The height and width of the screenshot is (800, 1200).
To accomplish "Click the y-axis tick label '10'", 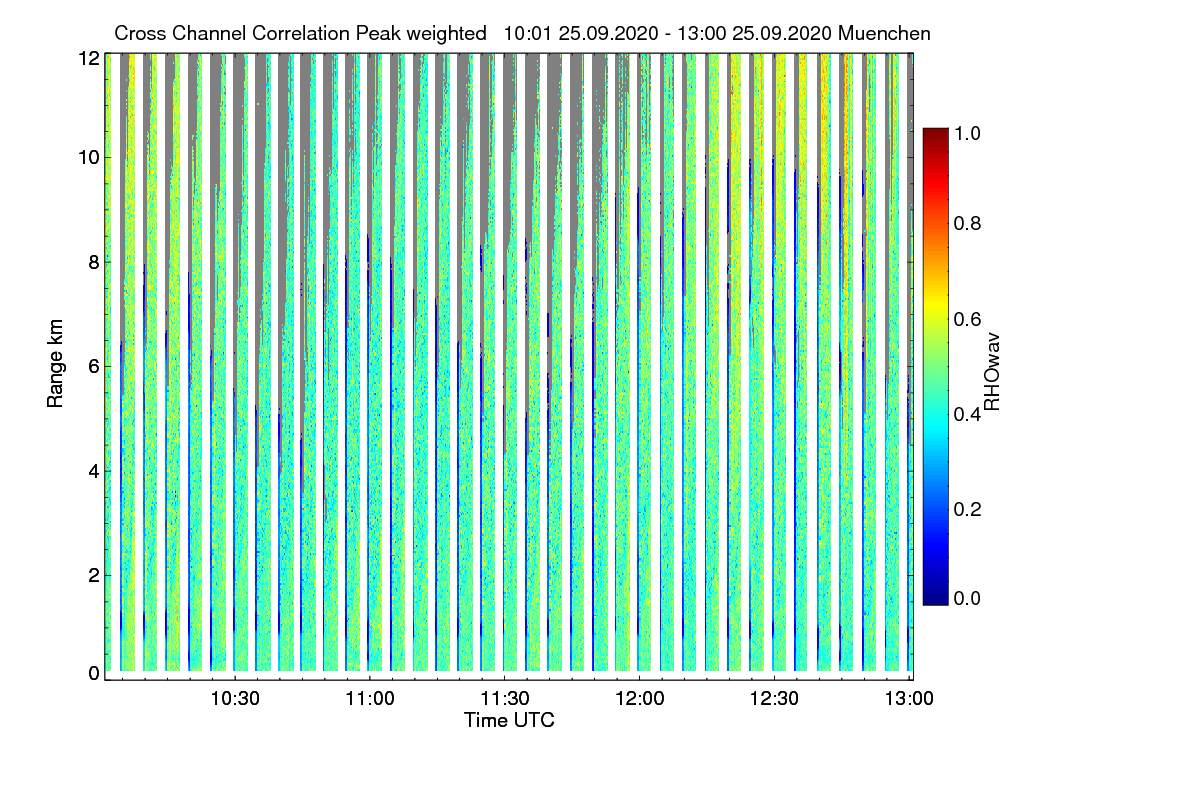I will (89, 157).
